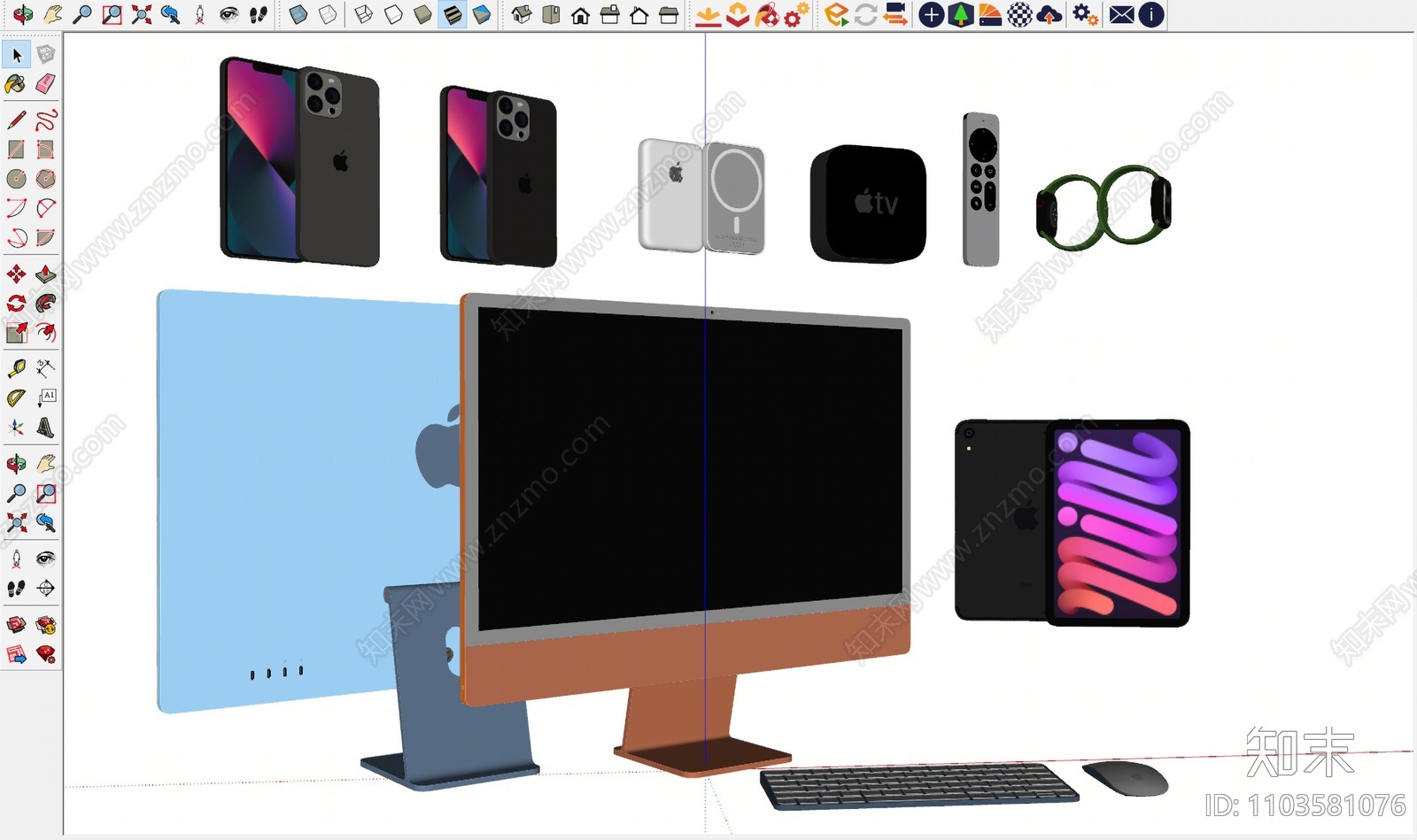Activate the Push/Pull tool

click(x=46, y=274)
